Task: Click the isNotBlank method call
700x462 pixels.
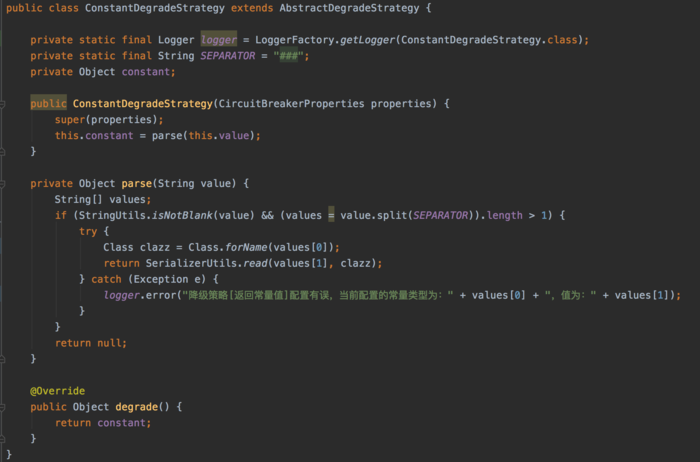Action: tap(182, 216)
